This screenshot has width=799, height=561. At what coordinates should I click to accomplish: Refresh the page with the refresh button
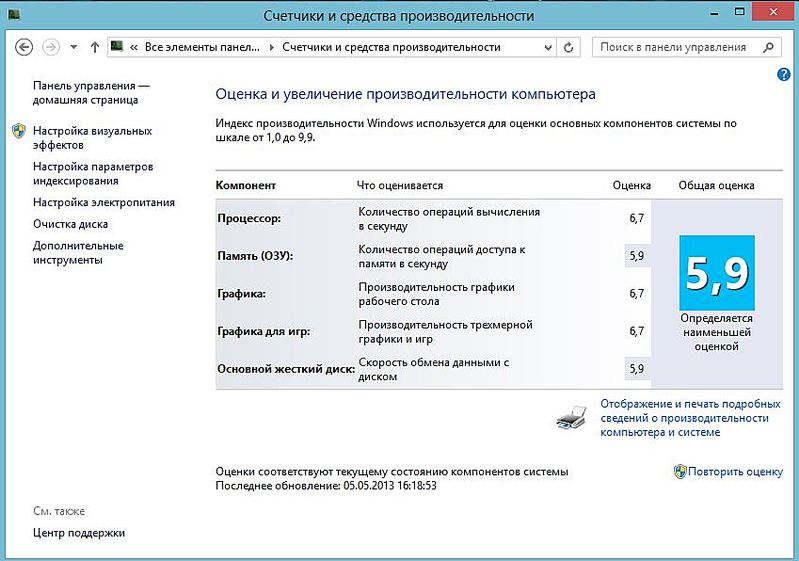568,47
